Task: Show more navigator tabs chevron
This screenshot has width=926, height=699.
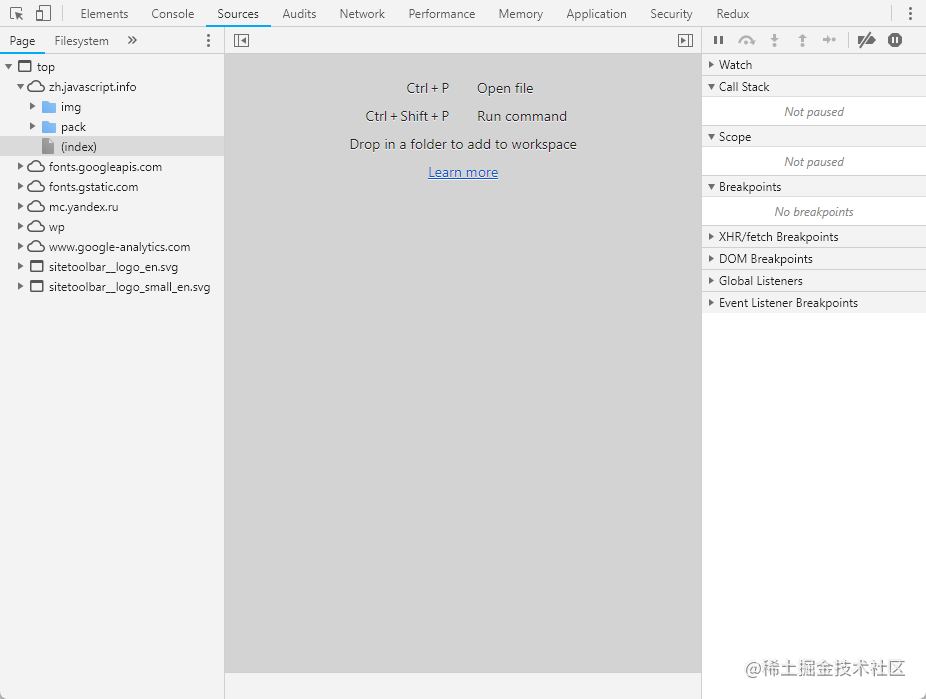Action: point(132,40)
